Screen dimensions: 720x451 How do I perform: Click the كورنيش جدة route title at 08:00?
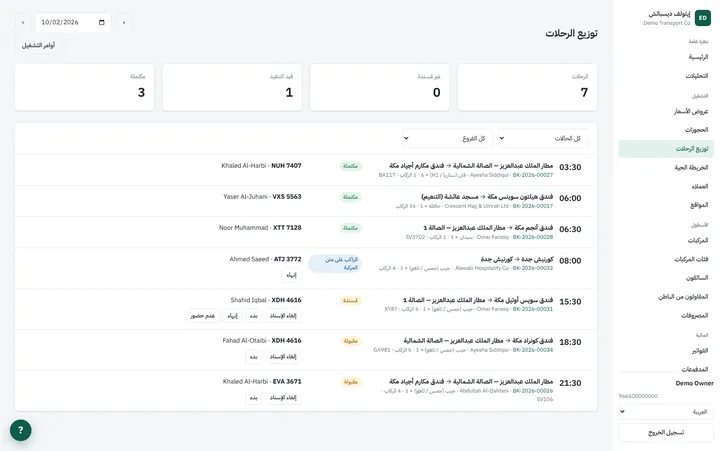(517, 259)
